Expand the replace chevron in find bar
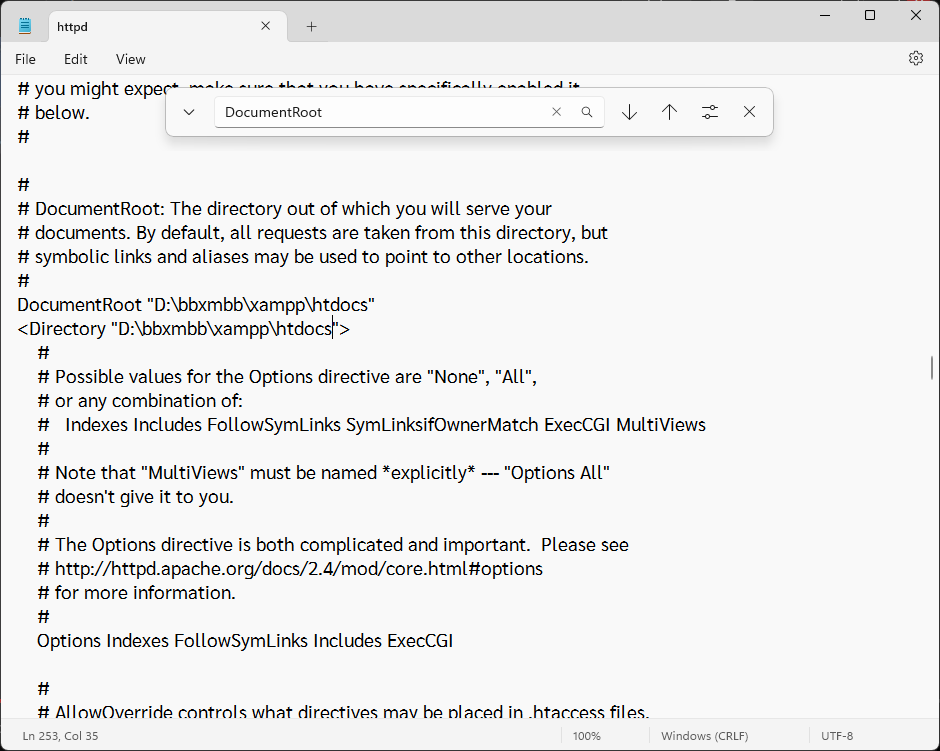The height and width of the screenshot is (751, 940). (x=189, y=112)
